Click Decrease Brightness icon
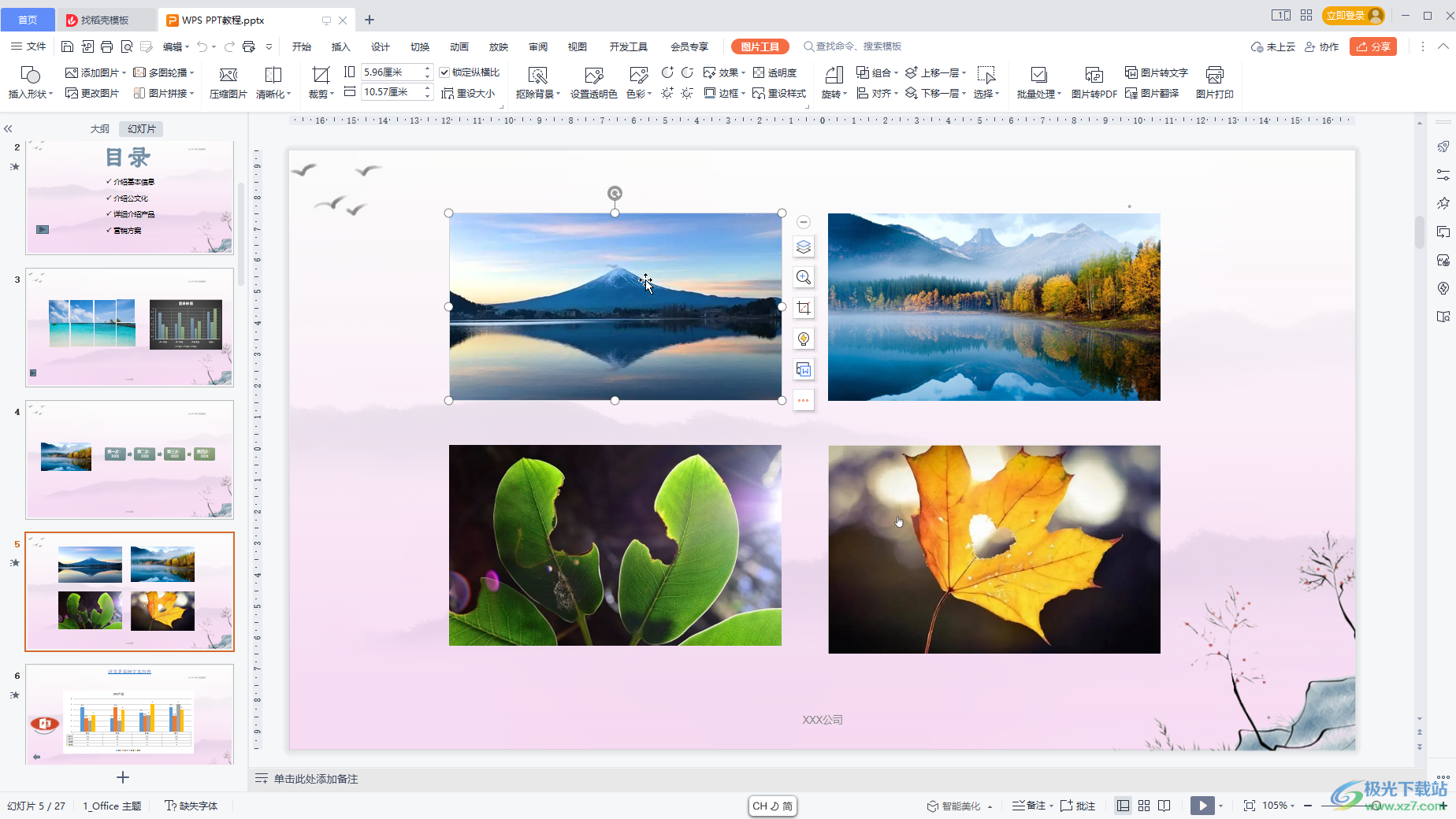 pos(687,93)
